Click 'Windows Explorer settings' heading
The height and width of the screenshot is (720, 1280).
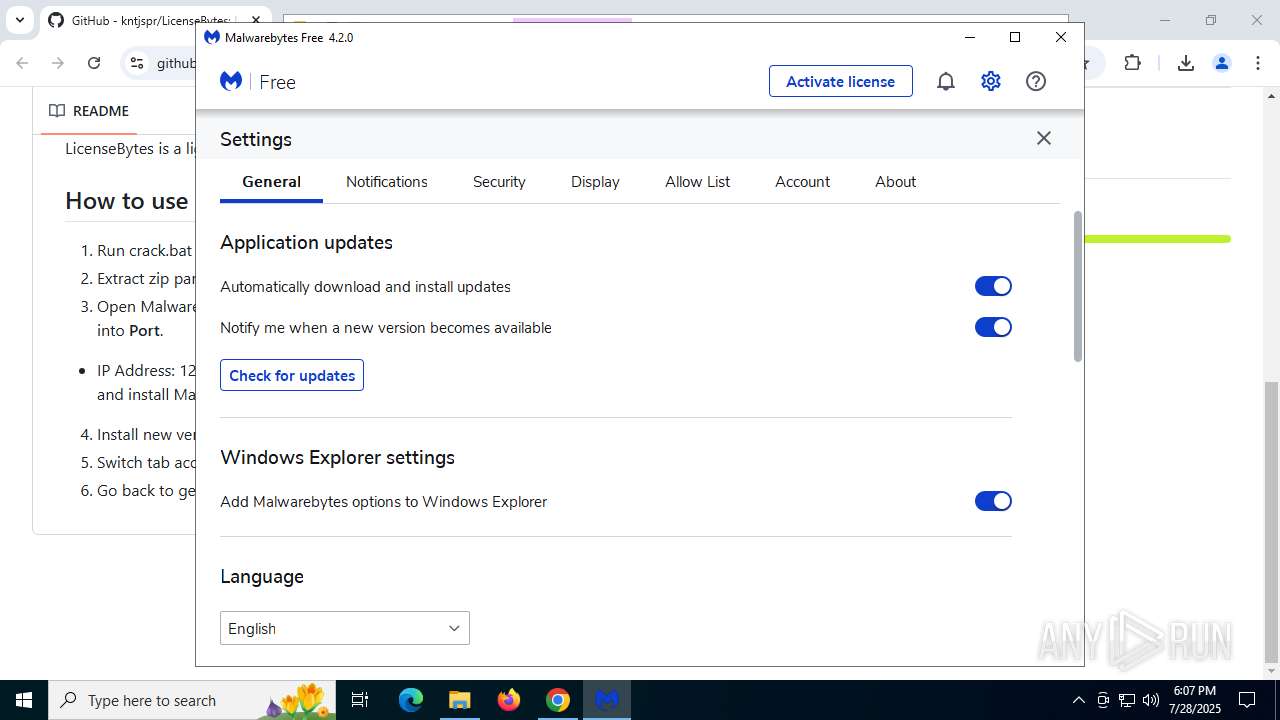click(x=337, y=457)
